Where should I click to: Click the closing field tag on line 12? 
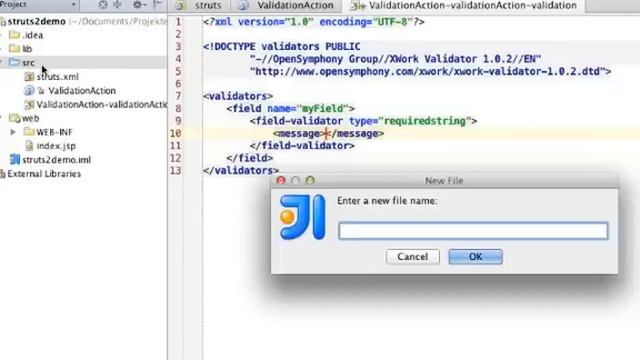coord(250,158)
